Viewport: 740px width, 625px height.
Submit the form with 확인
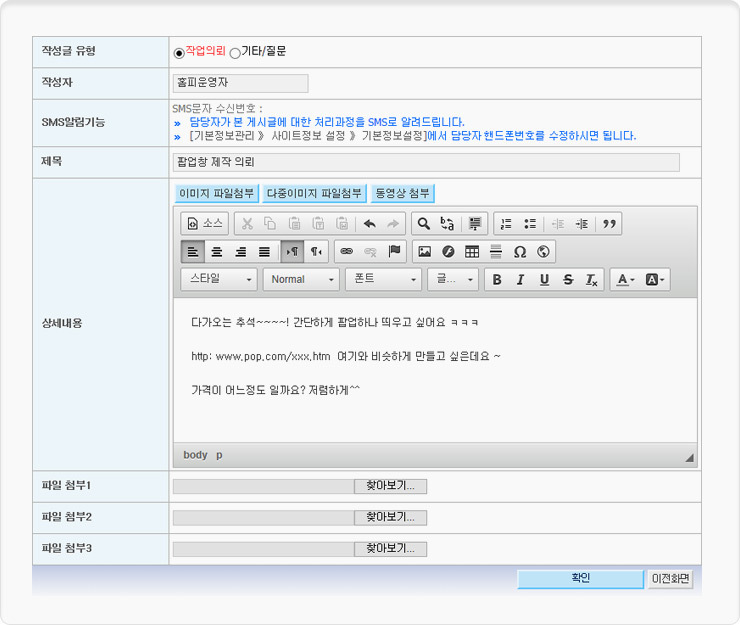click(x=580, y=579)
